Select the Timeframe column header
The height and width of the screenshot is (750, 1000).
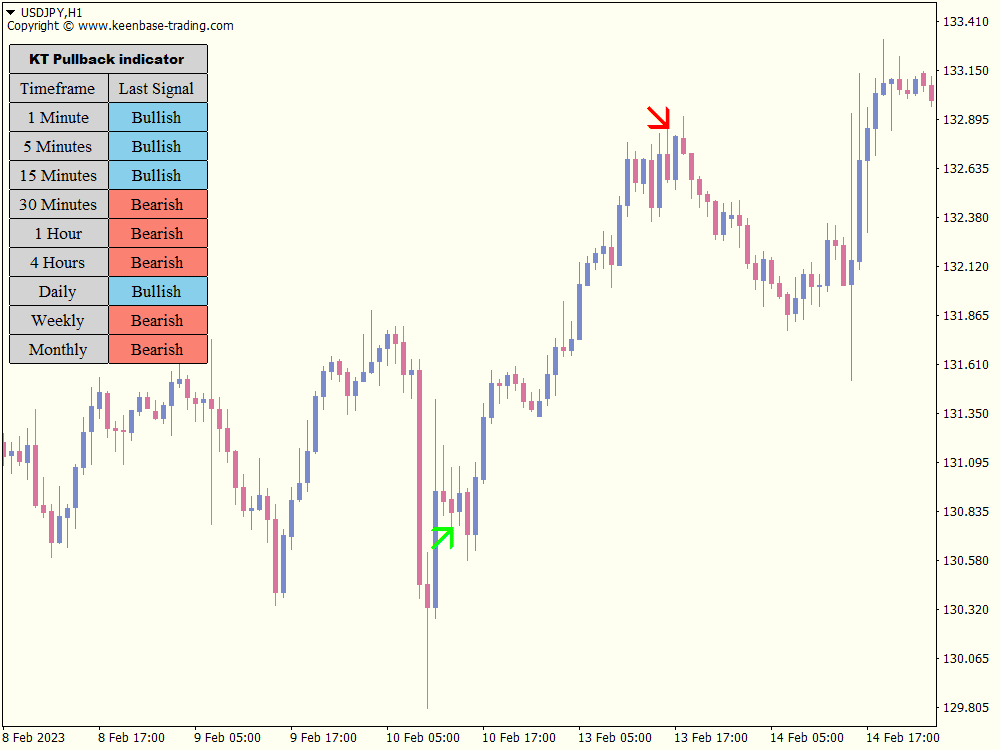pyautogui.click(x=58, y=88)
